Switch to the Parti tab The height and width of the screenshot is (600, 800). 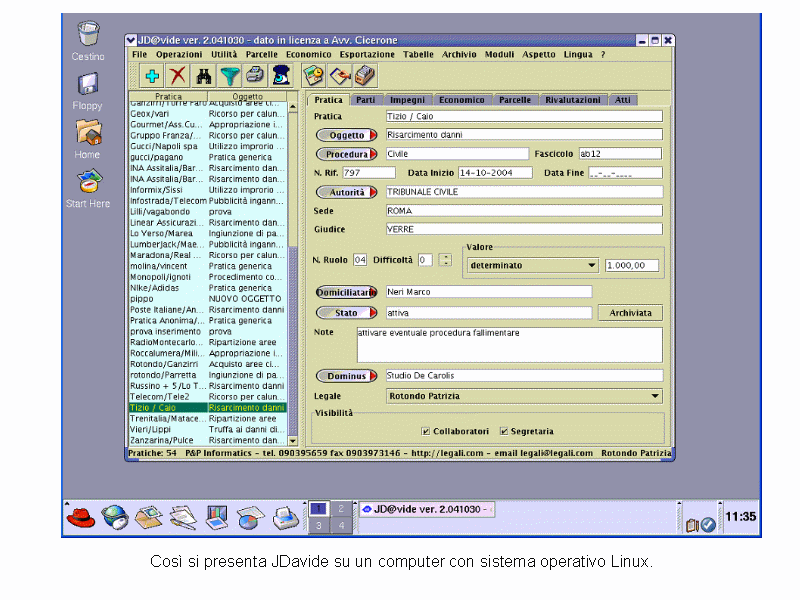click(365, 100)
